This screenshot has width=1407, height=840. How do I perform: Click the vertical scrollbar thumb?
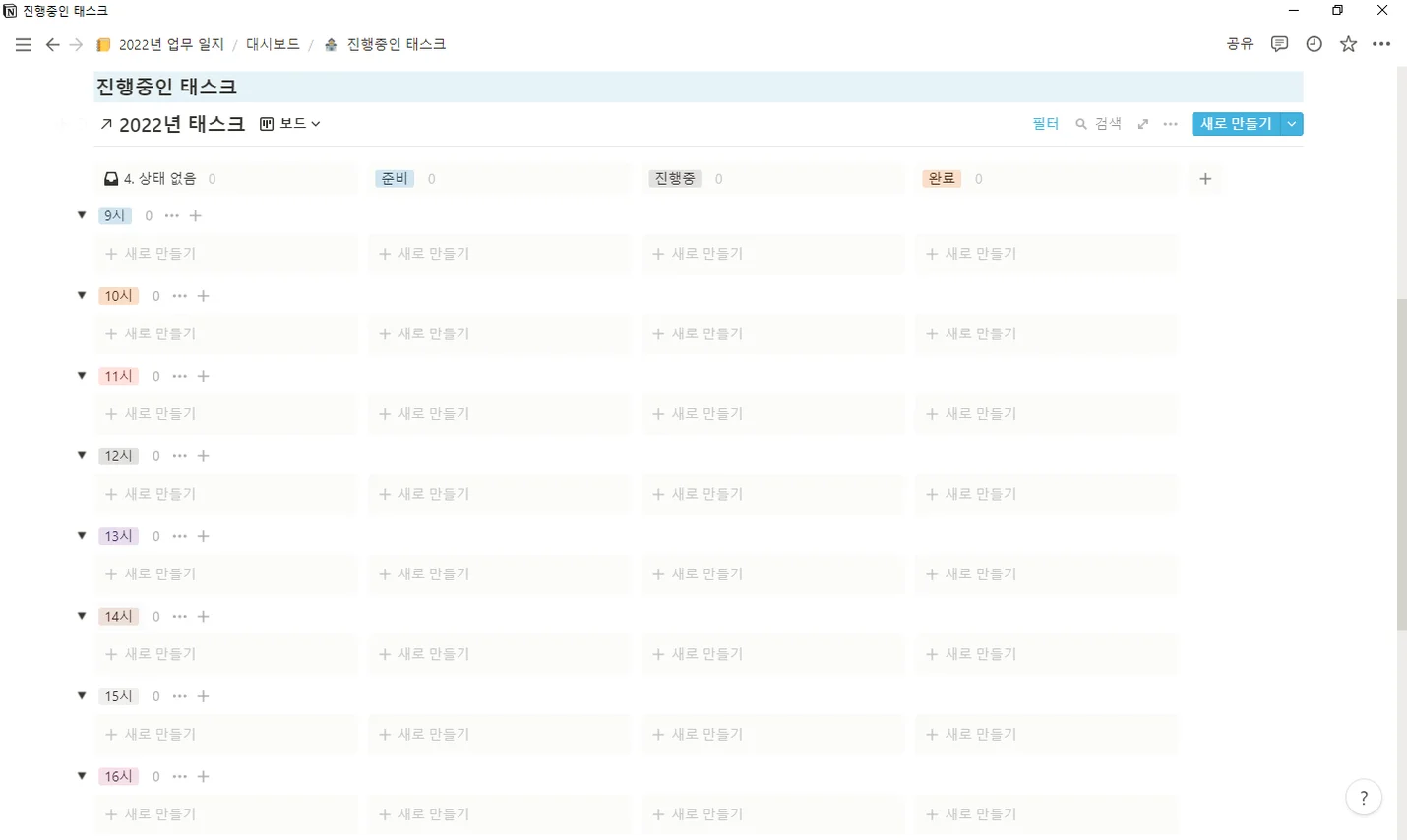pos(1401,462)
